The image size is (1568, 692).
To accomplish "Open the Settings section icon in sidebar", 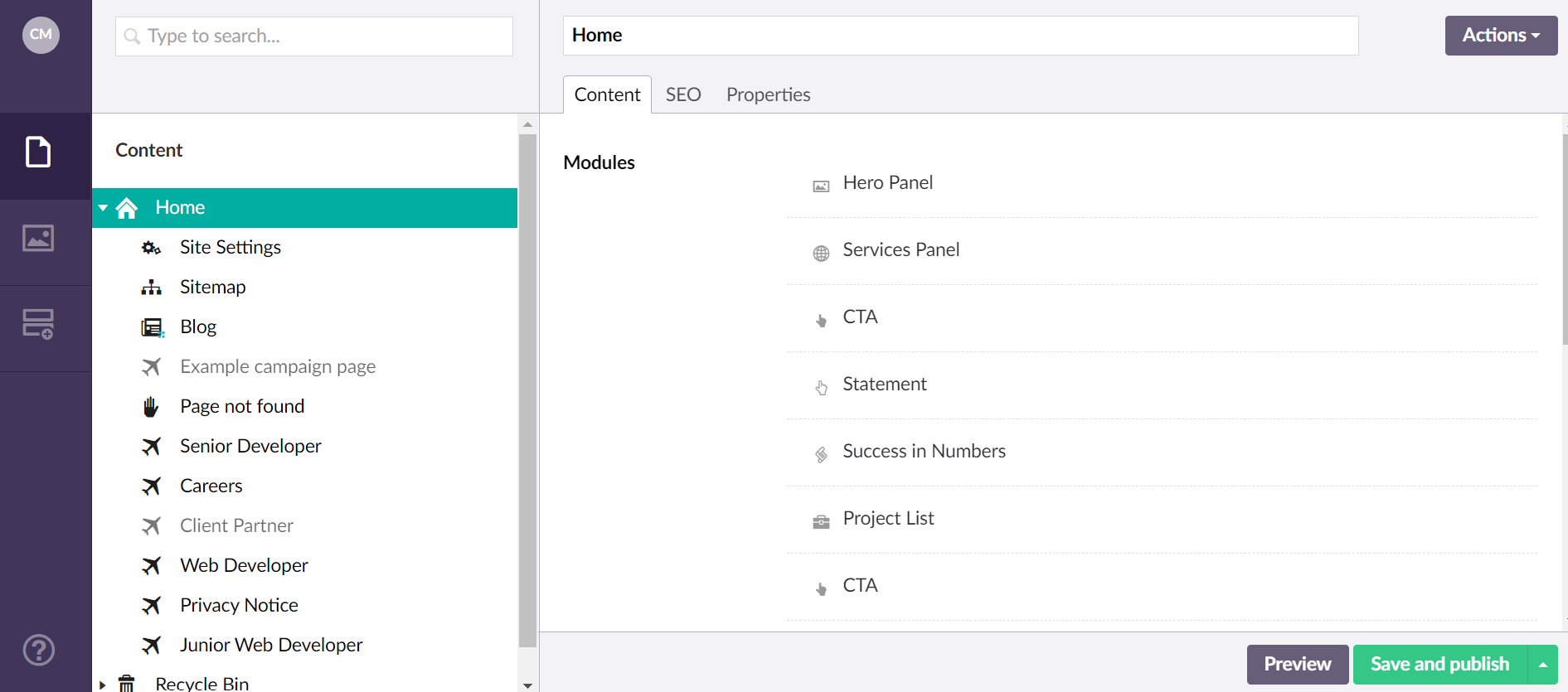I will [38, 324].
